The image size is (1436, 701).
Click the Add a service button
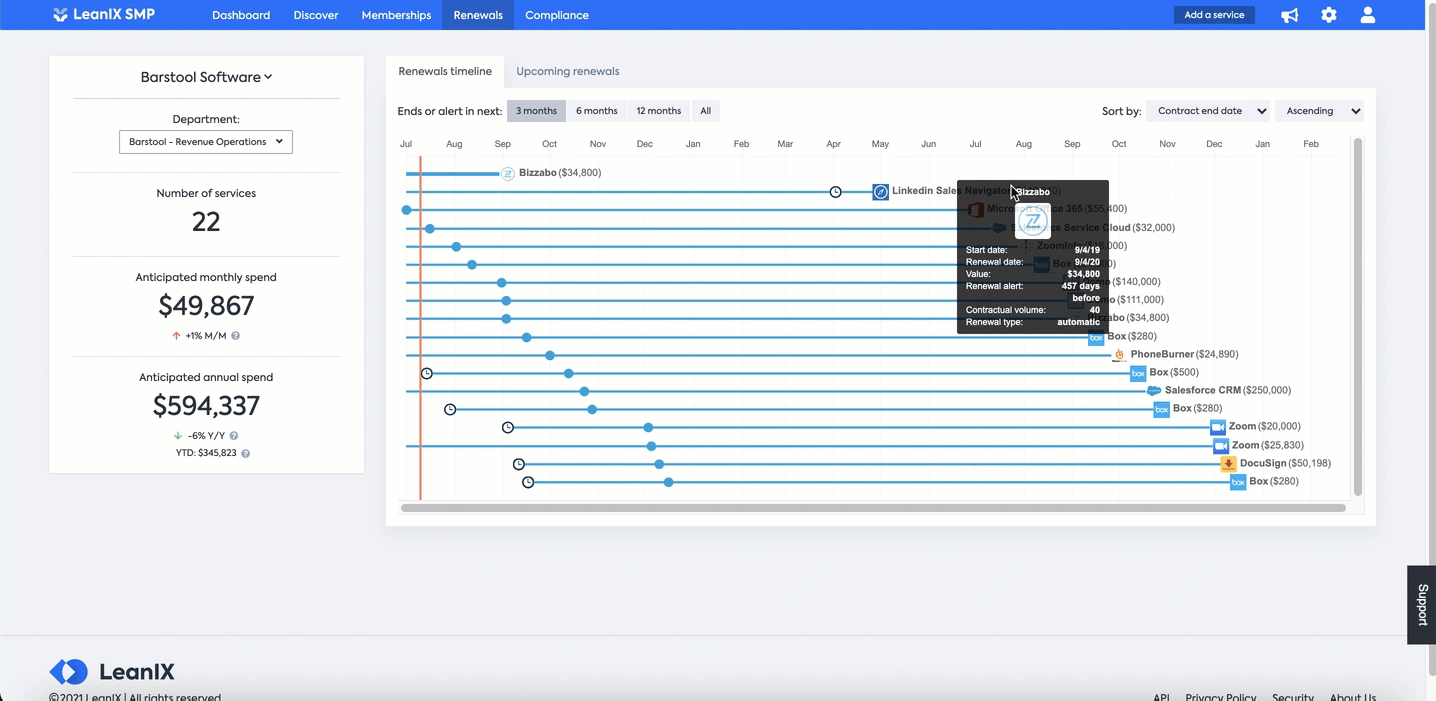pos(1214,15)
